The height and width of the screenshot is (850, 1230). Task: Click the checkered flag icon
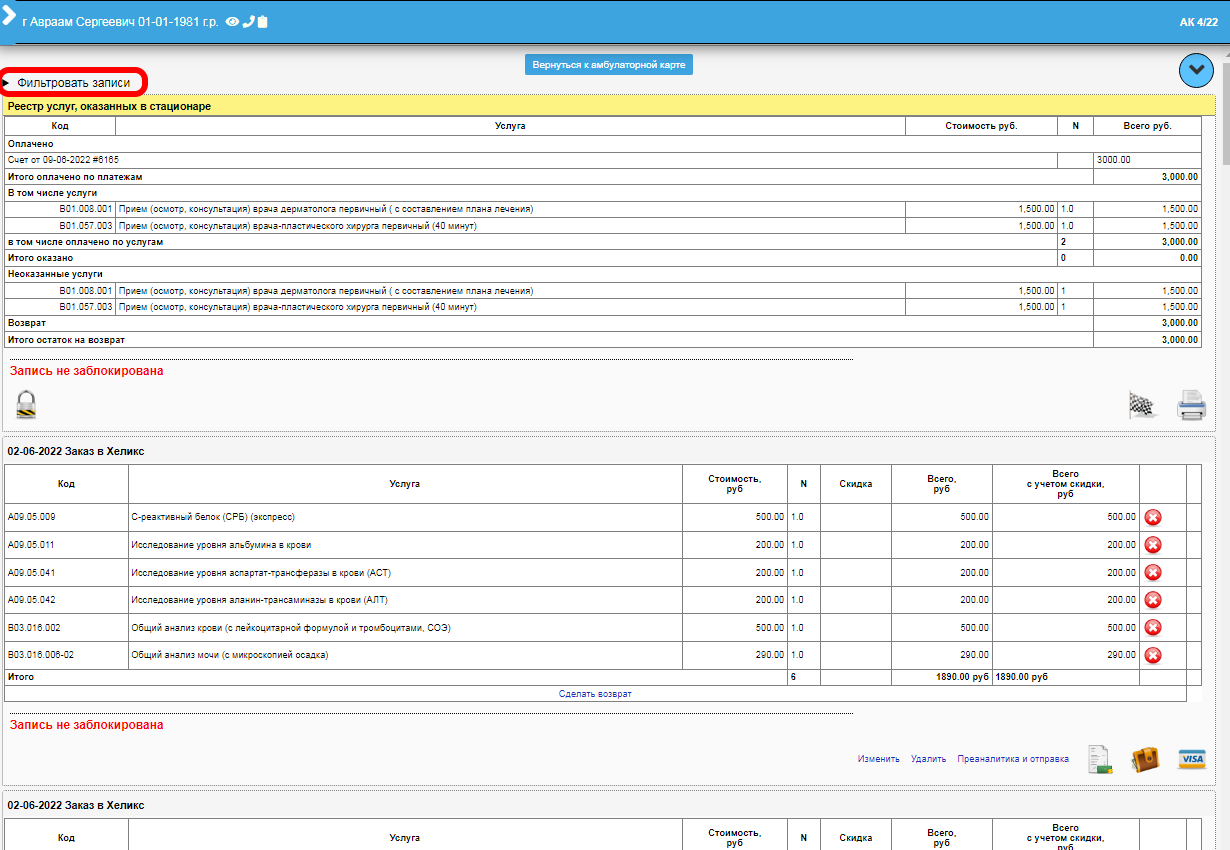coord(1141,405)
